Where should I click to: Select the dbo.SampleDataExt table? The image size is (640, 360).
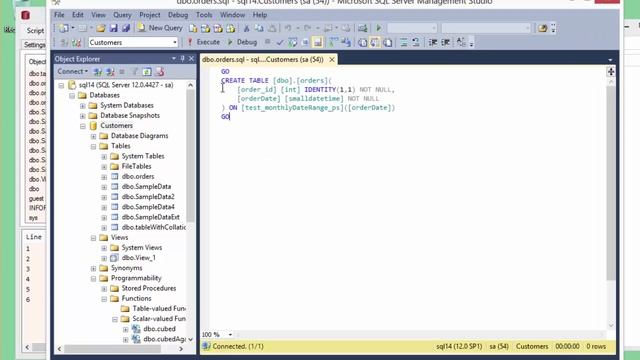[x=151, y=217]
